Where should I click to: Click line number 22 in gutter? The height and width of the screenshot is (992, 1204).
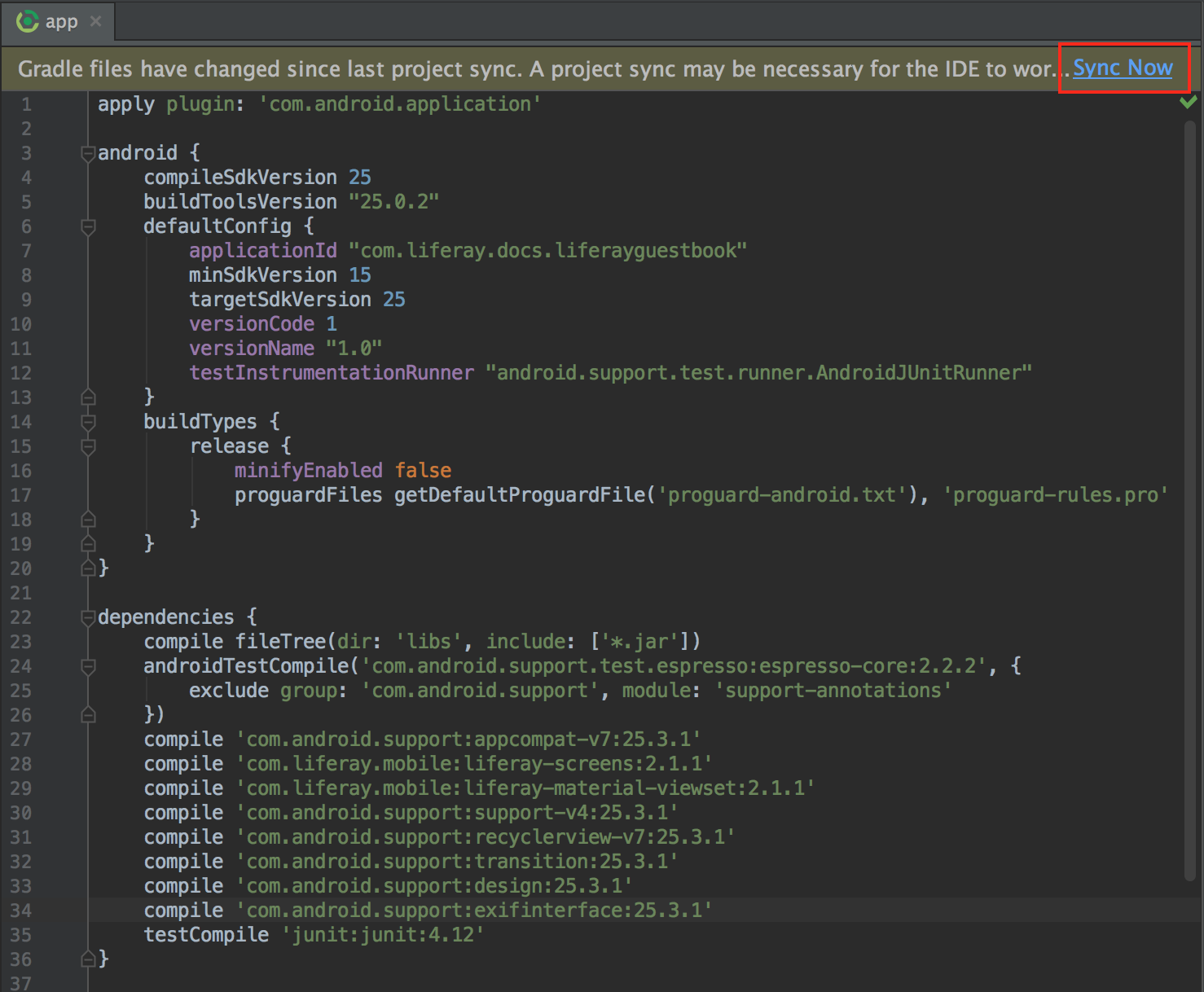pos(21,617)
